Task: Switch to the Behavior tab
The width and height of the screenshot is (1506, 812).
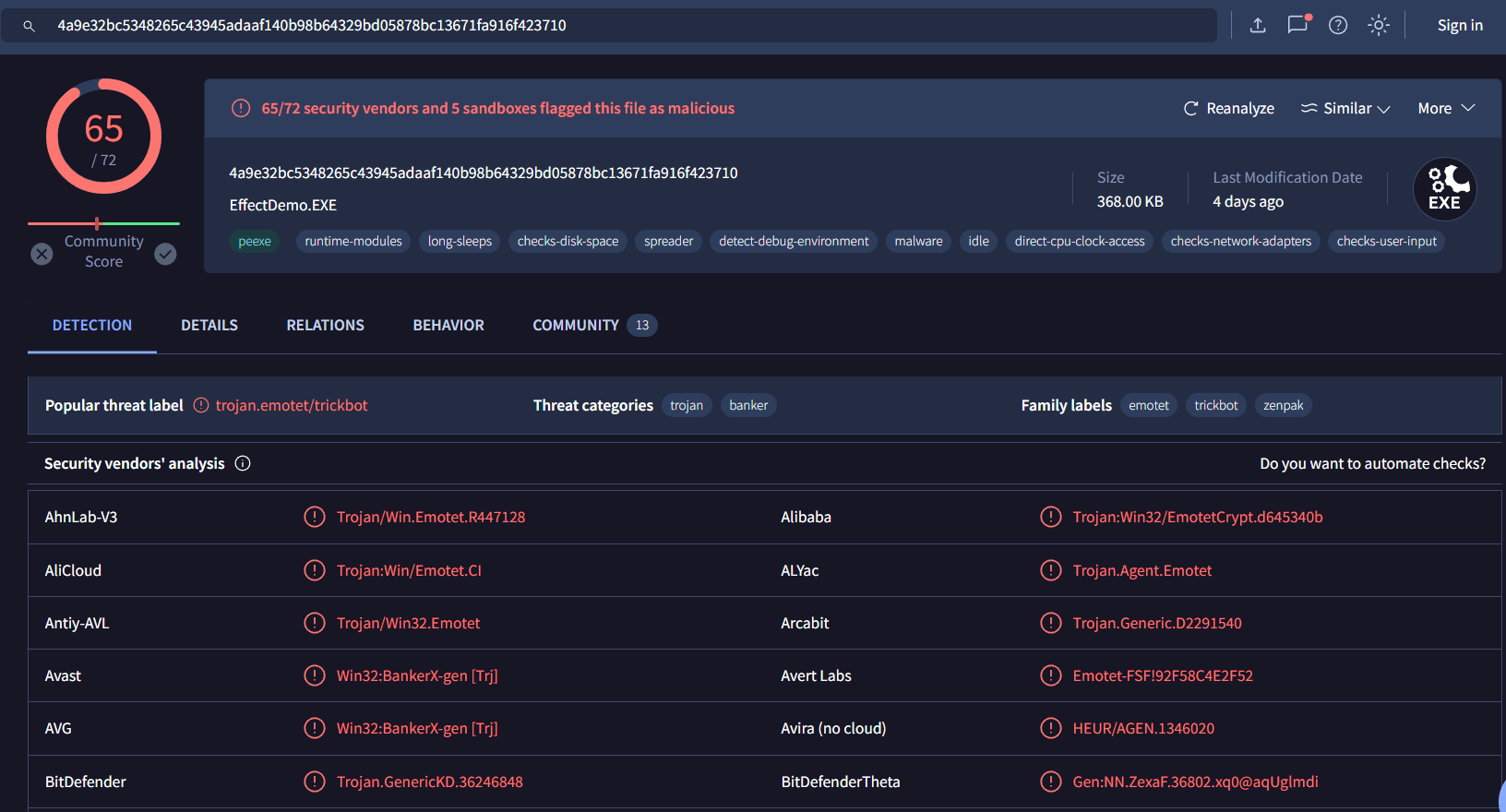Action: coord(448,326)
